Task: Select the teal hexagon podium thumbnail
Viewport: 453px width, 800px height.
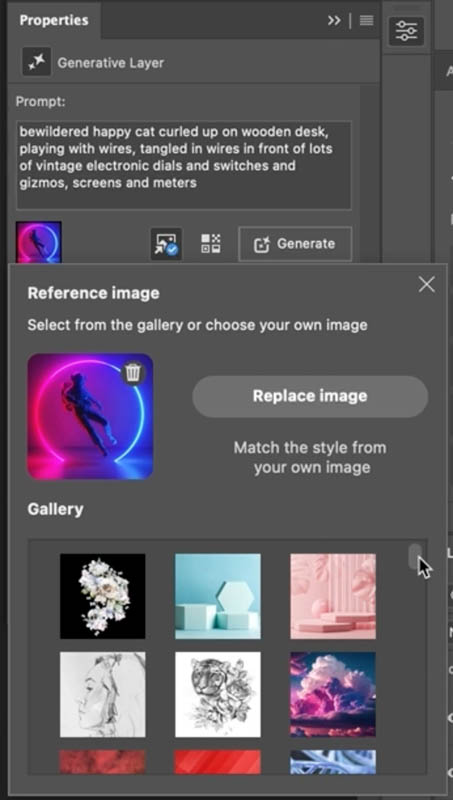Action: click(218, 596)
